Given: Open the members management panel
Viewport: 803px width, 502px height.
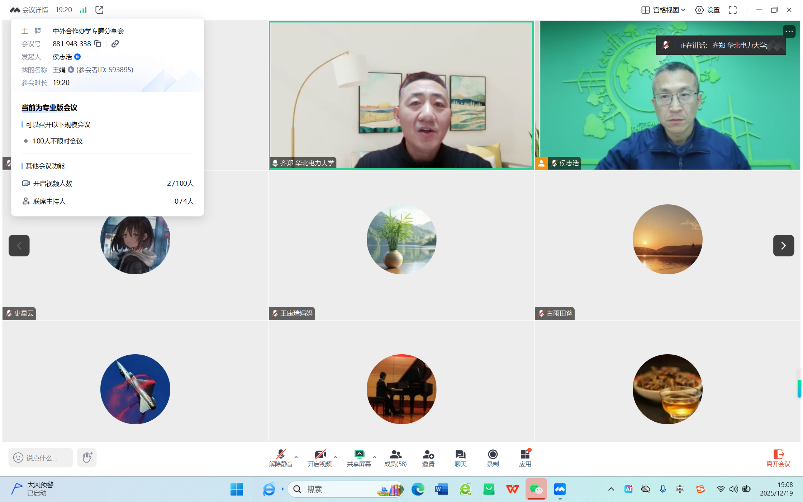Looking at the screenshot, I should coord(396,457).
